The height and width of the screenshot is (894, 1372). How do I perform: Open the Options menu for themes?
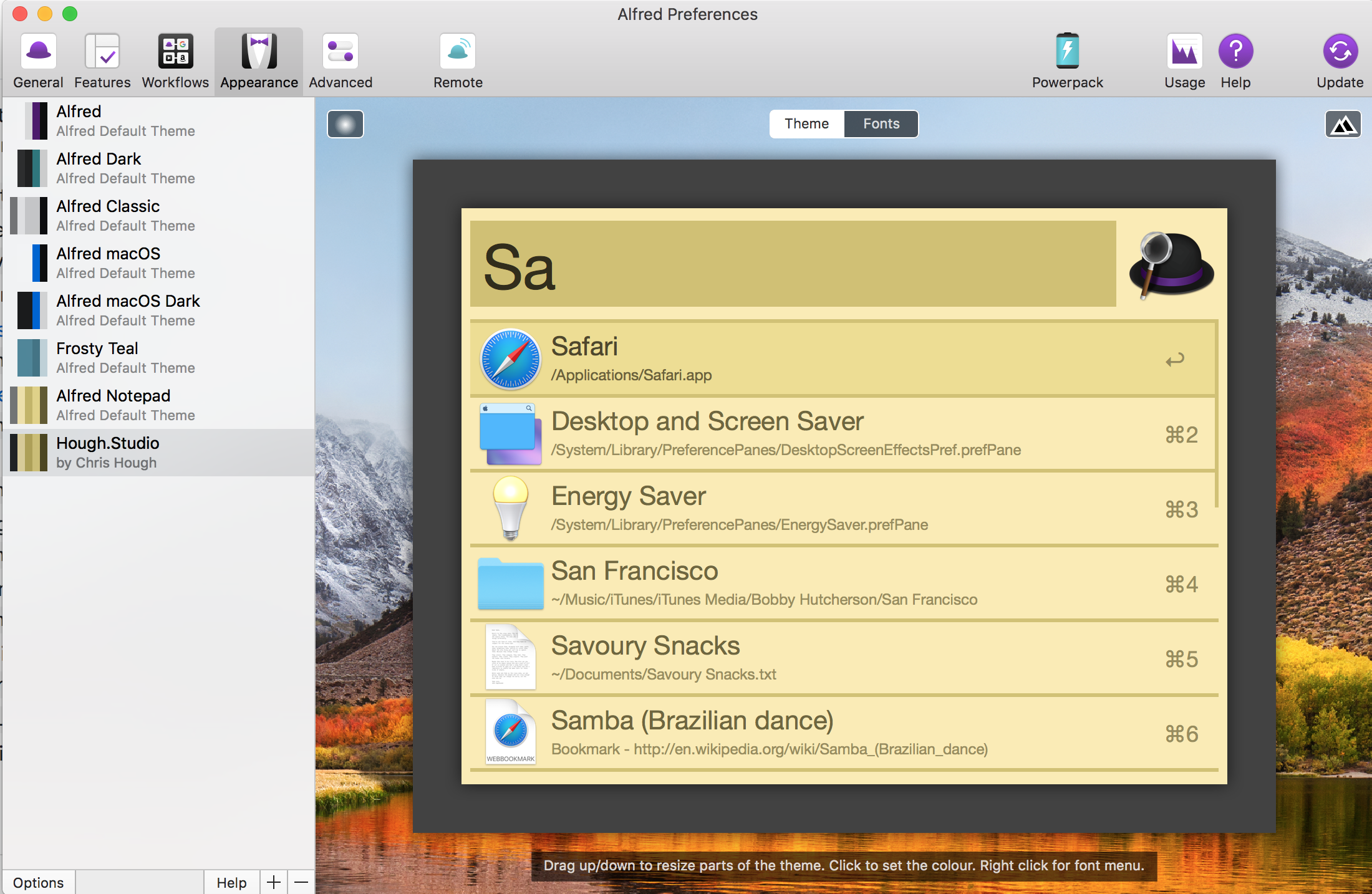click(x=39, y=882)
